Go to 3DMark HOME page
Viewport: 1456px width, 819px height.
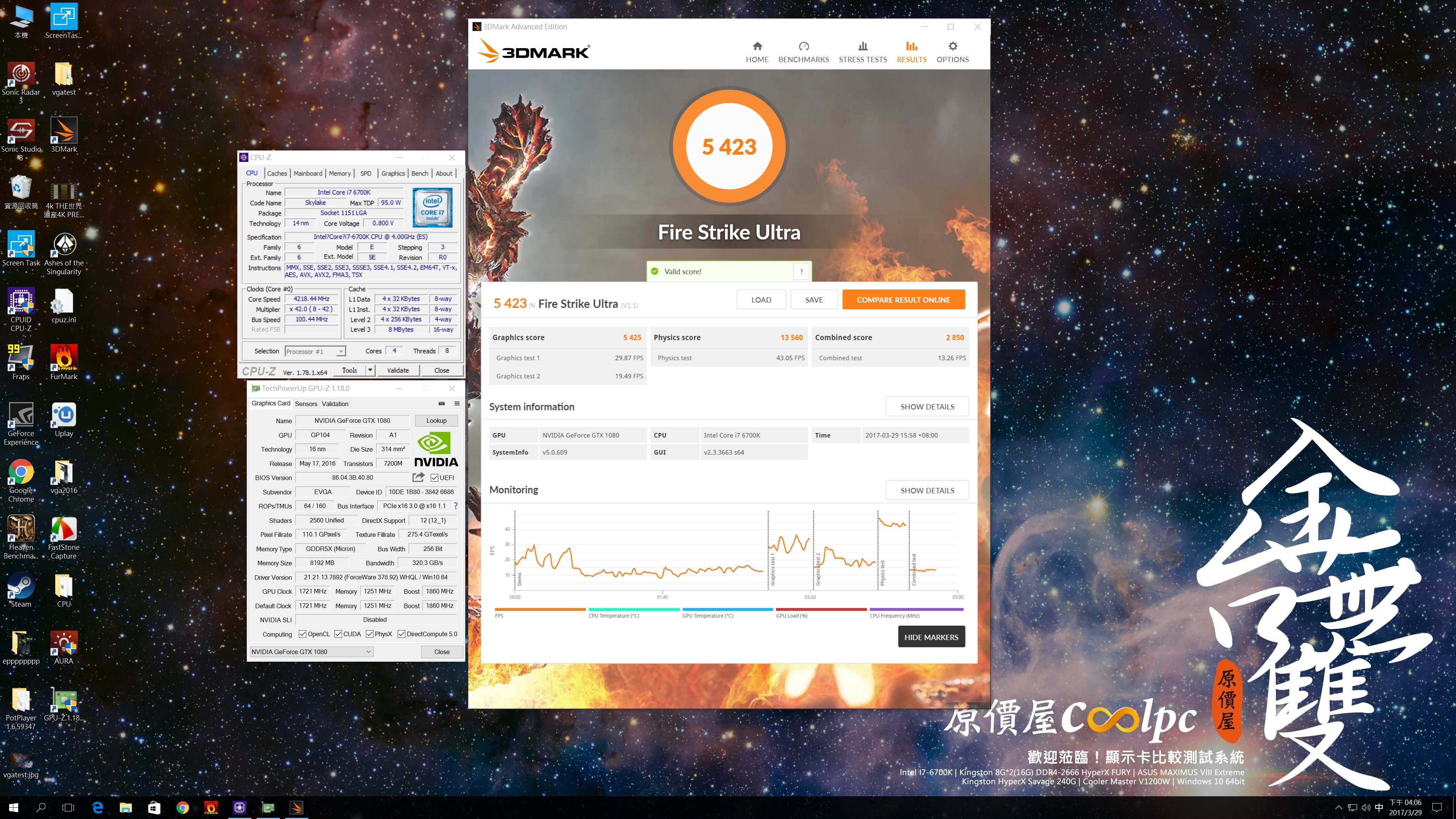point(757,52)
